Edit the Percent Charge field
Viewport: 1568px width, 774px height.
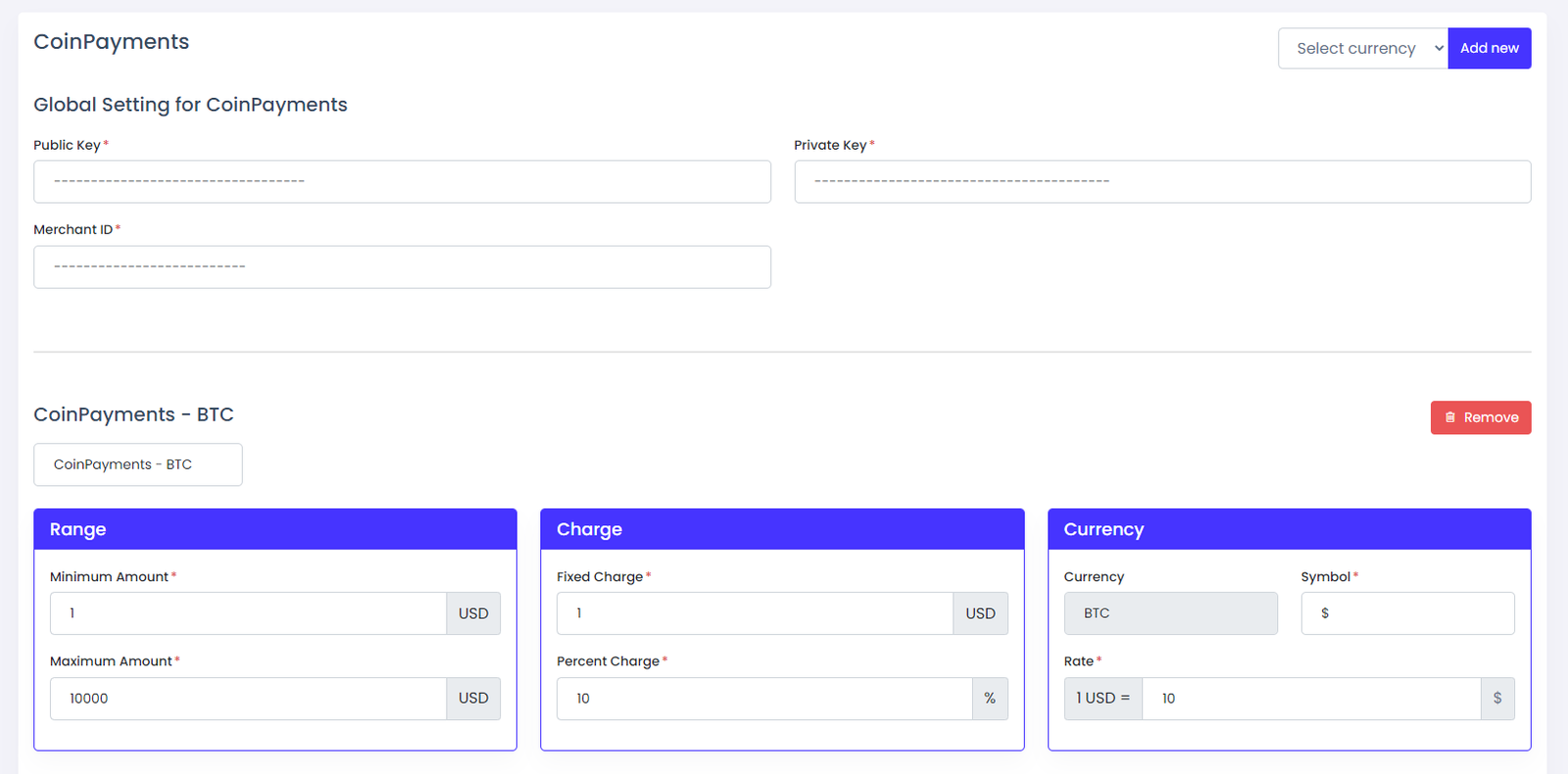tap(764, 699)
